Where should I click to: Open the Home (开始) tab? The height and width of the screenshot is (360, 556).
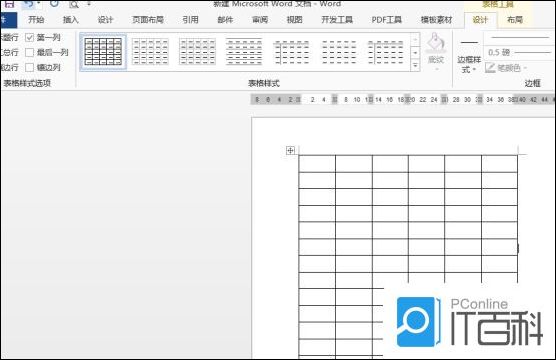36,20
